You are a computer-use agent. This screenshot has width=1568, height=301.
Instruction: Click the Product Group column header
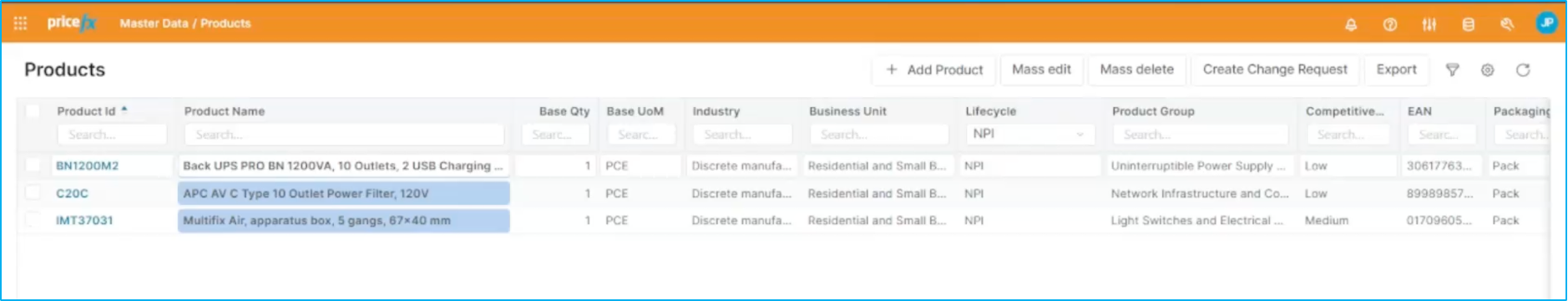coord(1153,111)
